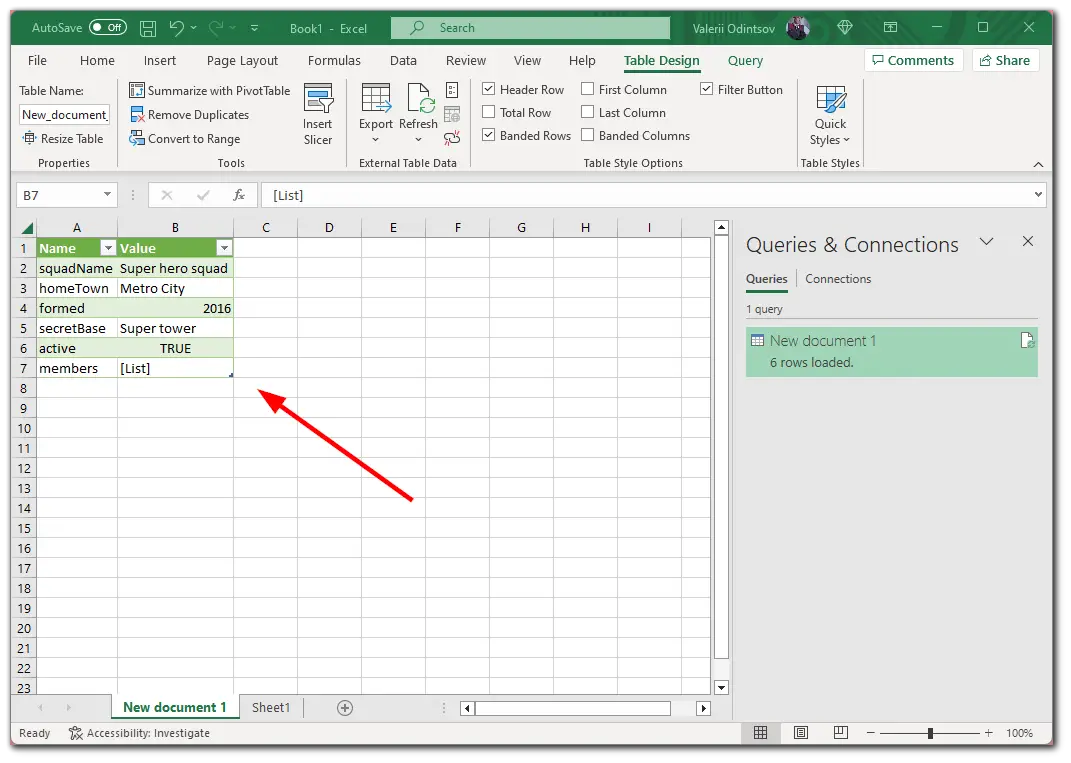Switch to the Sheet1 worksheet tab
The image size is (1071, 763).
pyautogui.click(x=271, y=708)
